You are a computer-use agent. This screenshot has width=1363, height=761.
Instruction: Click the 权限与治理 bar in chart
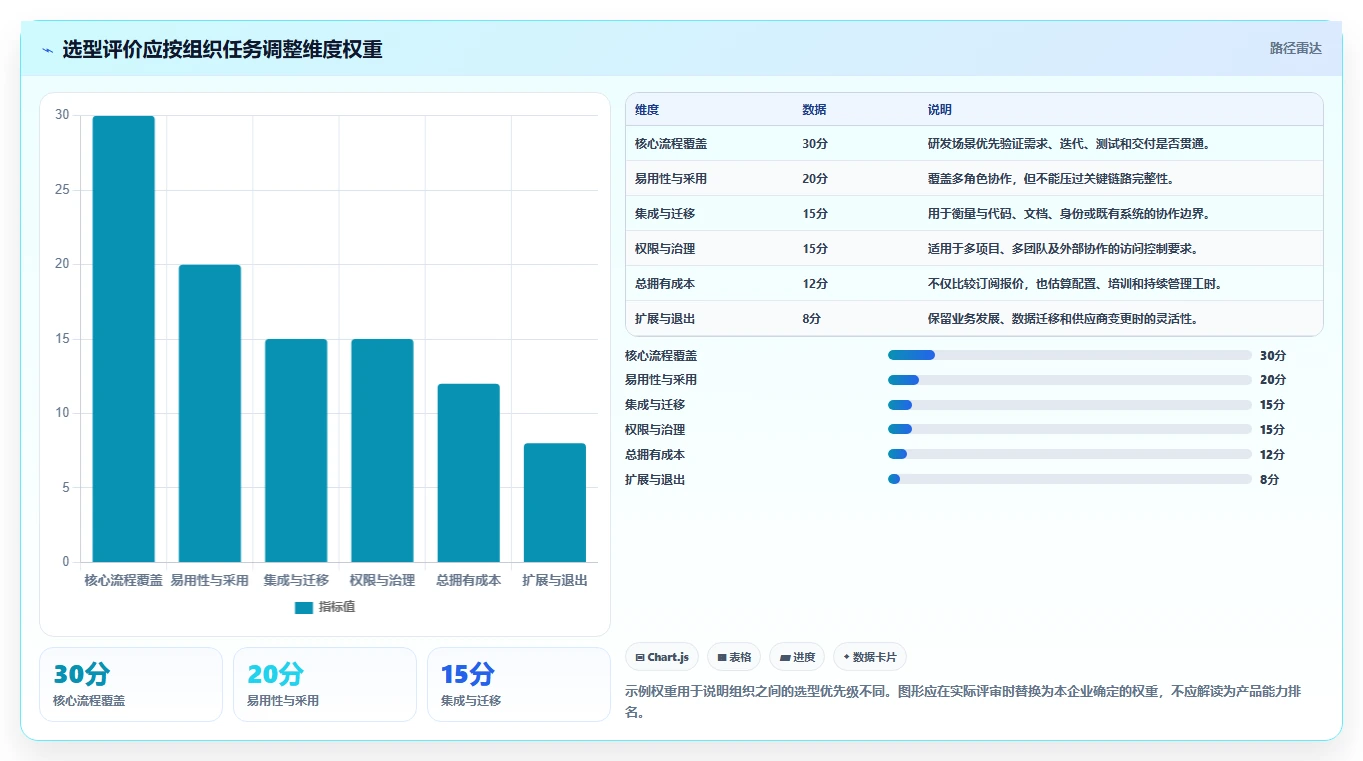(x=382, y=450)
